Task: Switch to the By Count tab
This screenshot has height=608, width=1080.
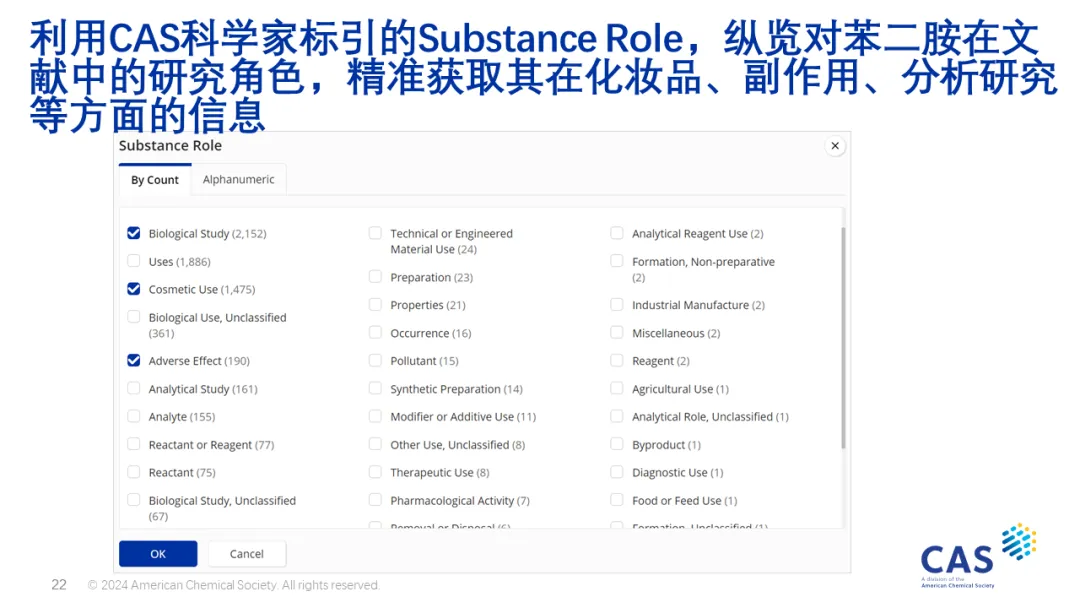Action: [x=155, y=180]
